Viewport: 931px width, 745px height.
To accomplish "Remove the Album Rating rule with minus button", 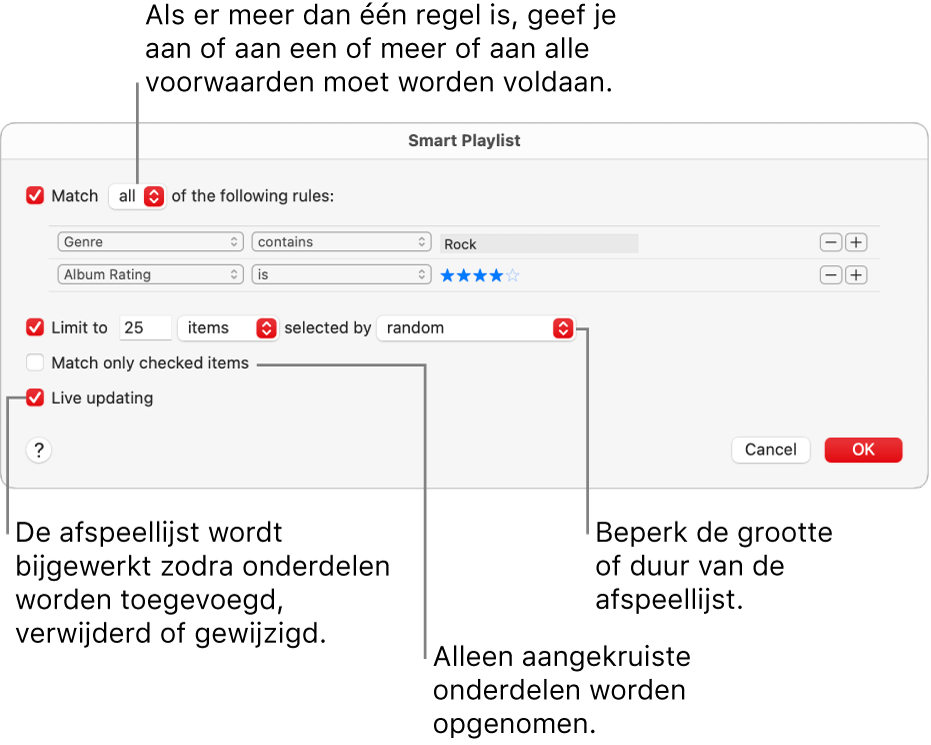I will coord(831,275).
